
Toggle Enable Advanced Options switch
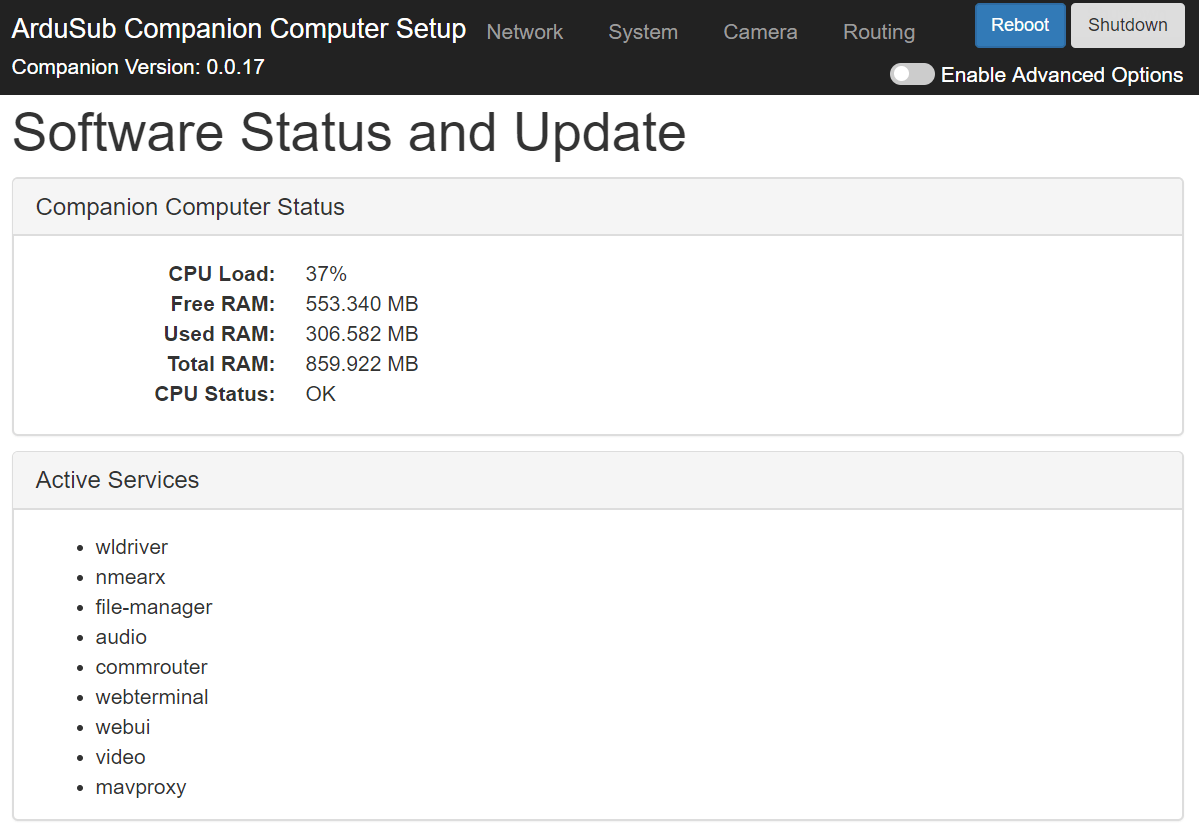pos(911,74)
